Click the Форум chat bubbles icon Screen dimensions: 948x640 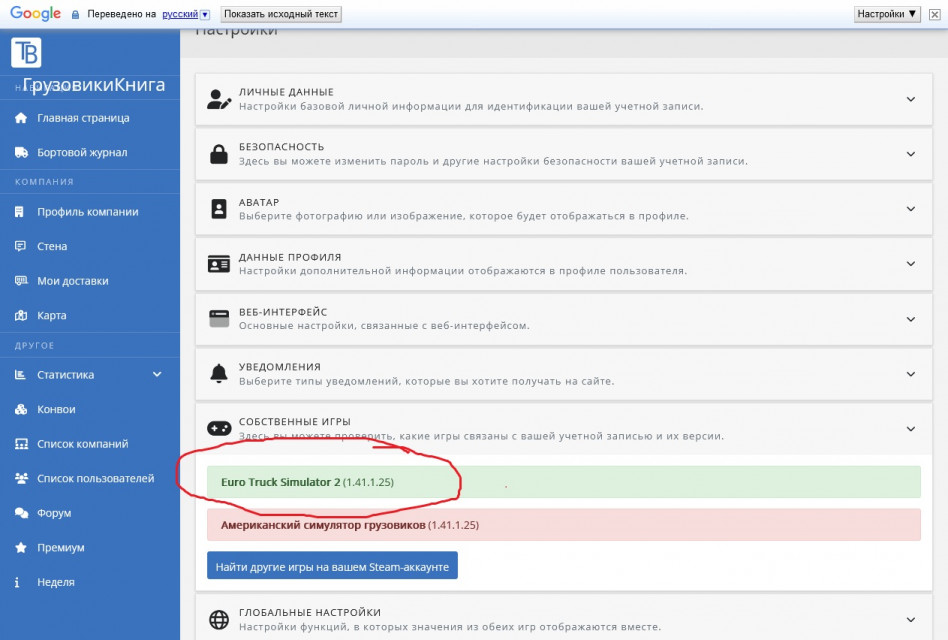coord(20,514)
